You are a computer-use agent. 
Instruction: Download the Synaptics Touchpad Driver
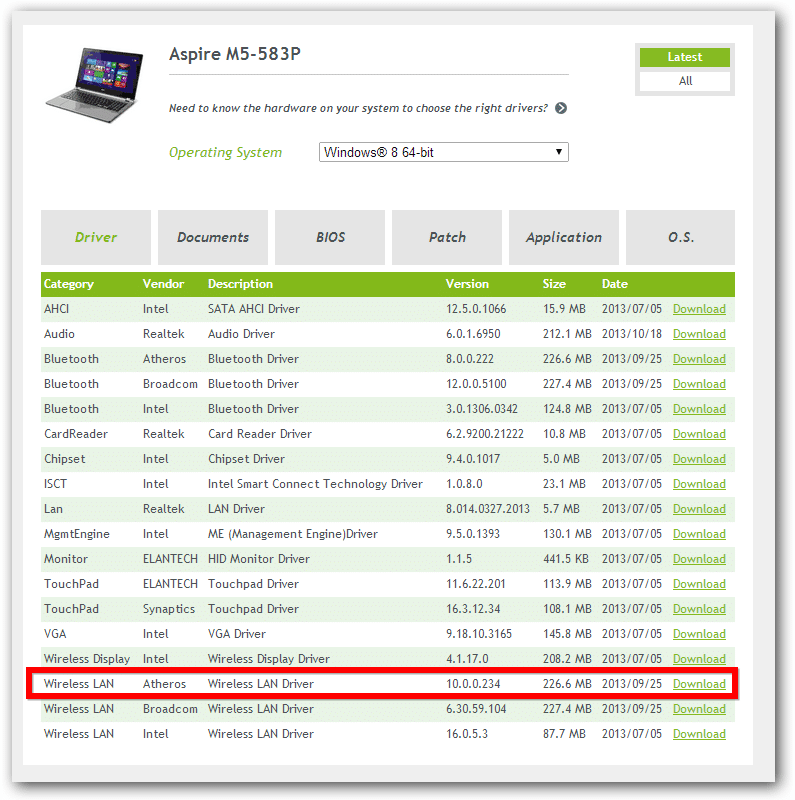(x=699, y=609)
